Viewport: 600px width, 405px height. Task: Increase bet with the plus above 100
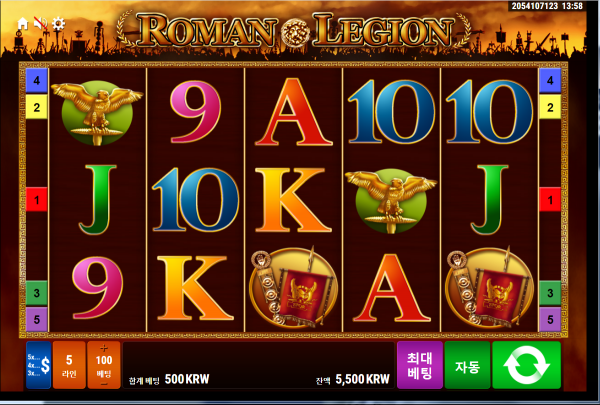pos(104,348)
